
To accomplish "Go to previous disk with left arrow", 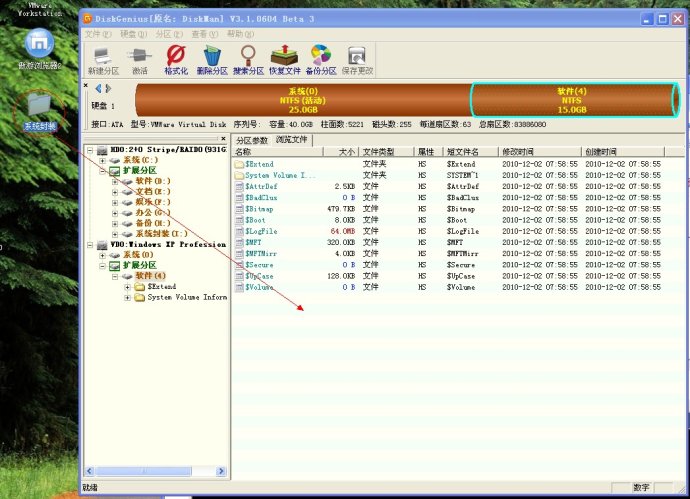I will coord(99,88).
